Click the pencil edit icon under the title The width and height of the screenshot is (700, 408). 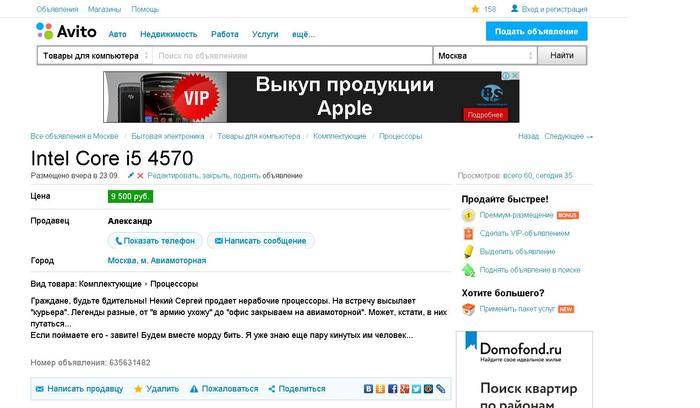point(131,175)
